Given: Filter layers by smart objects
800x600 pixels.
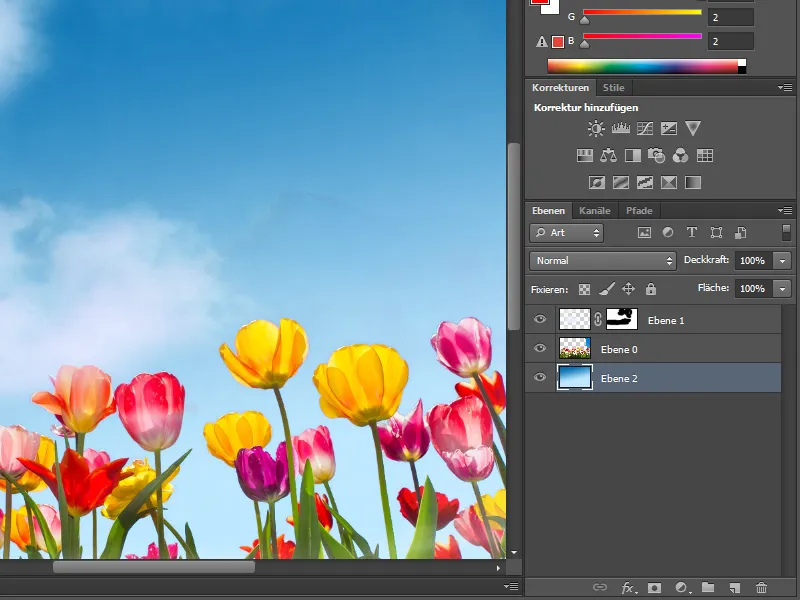Looking at the screenshot, I should pos(740,233).
